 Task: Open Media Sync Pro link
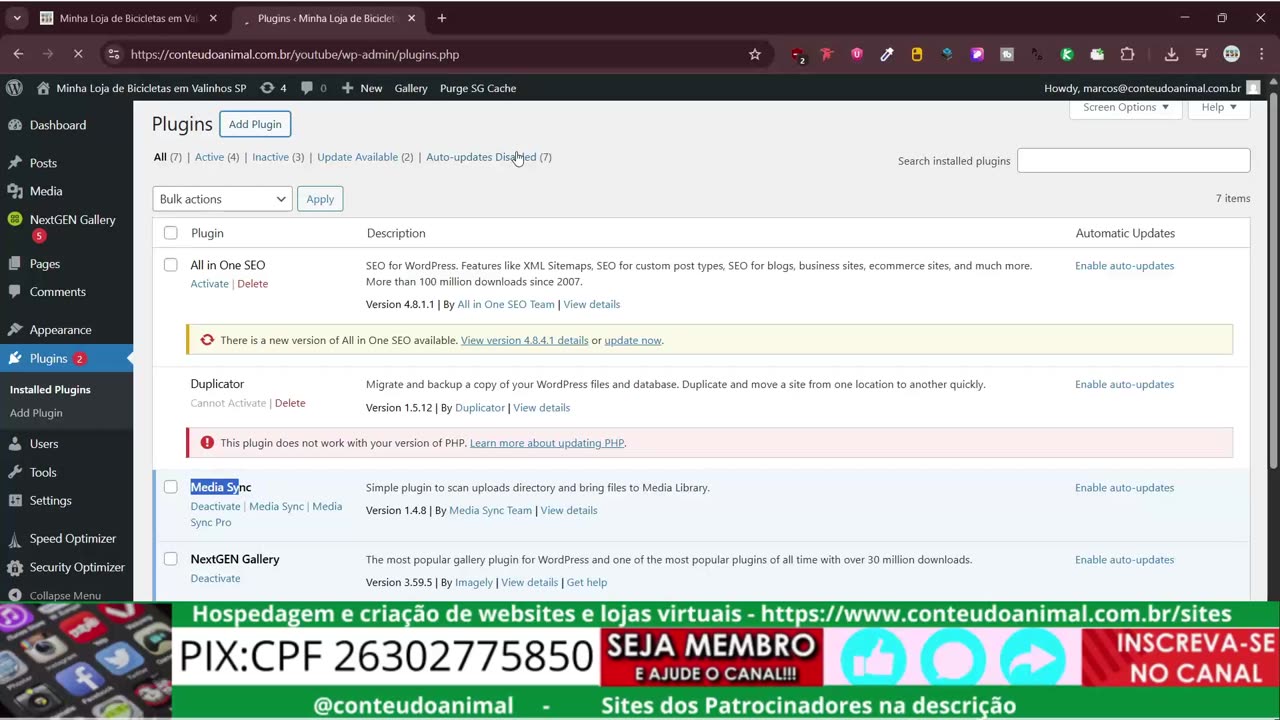pos(266,514)
